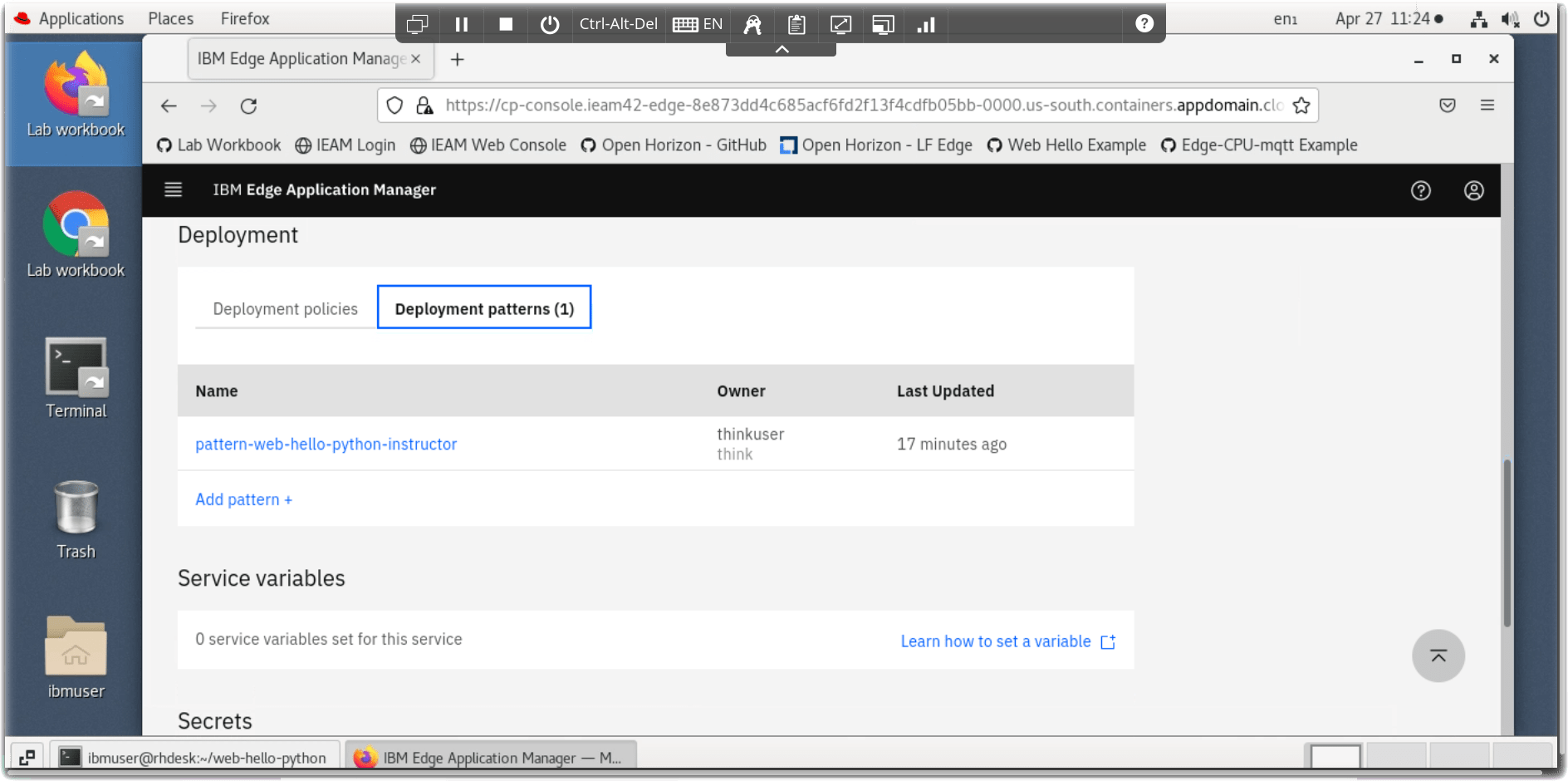This screenshot has height=781, width=1568.
Task: Collapse the remote toolbar with the chevron
Action: [x=782, y=50]
